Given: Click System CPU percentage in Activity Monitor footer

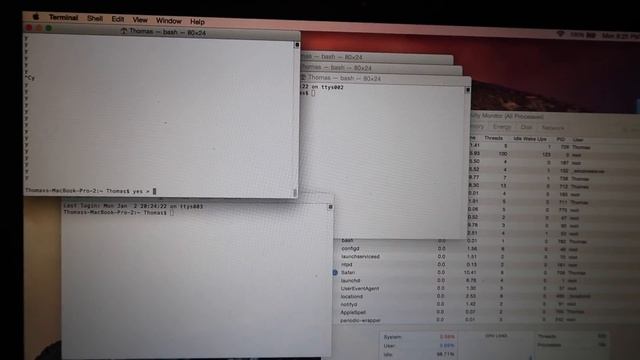Looking at the screenshot, I should click(x=447, y=337).
